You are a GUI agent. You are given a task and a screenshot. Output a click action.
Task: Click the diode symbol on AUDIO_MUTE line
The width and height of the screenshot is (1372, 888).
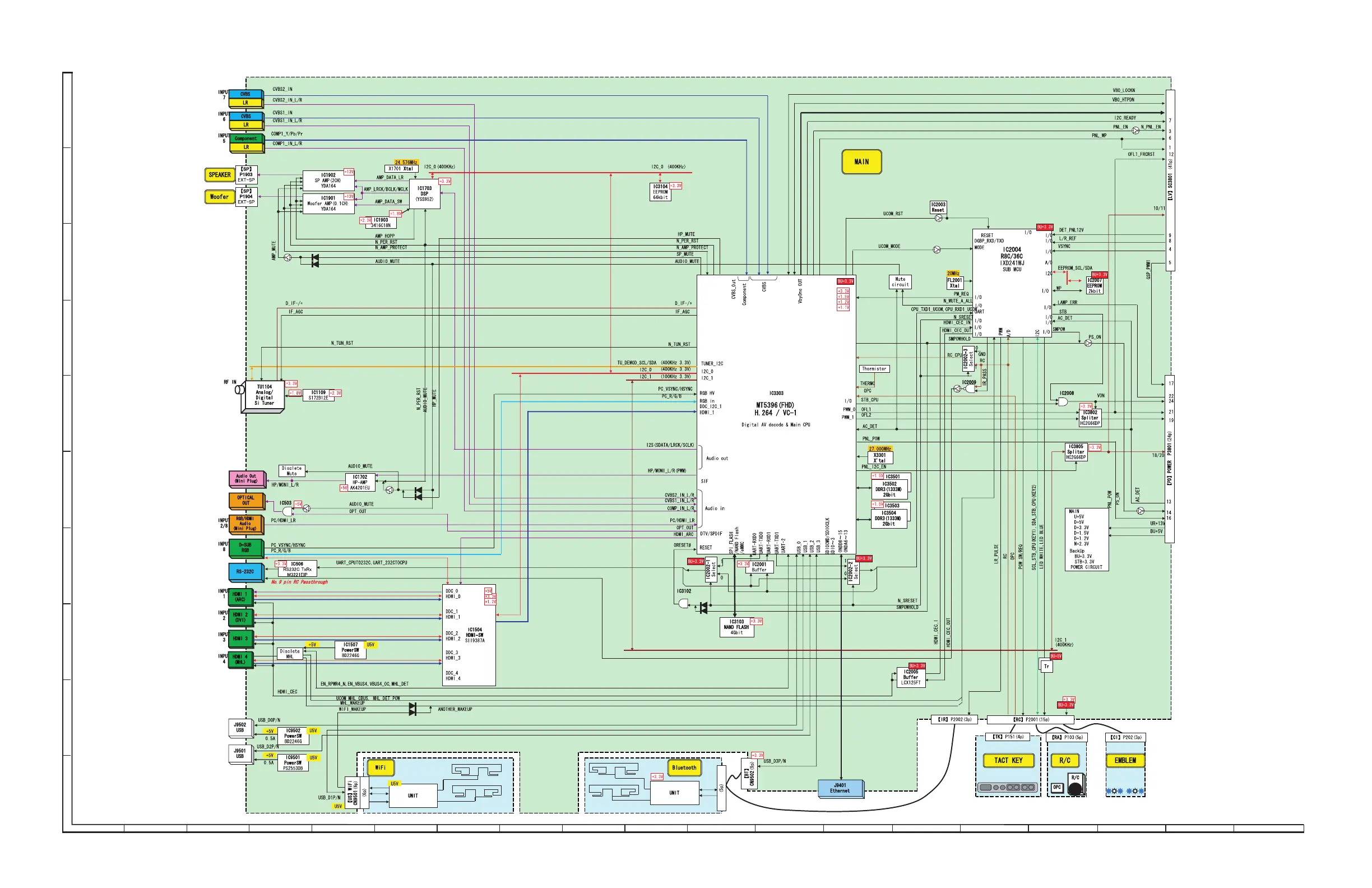(315, 261)
